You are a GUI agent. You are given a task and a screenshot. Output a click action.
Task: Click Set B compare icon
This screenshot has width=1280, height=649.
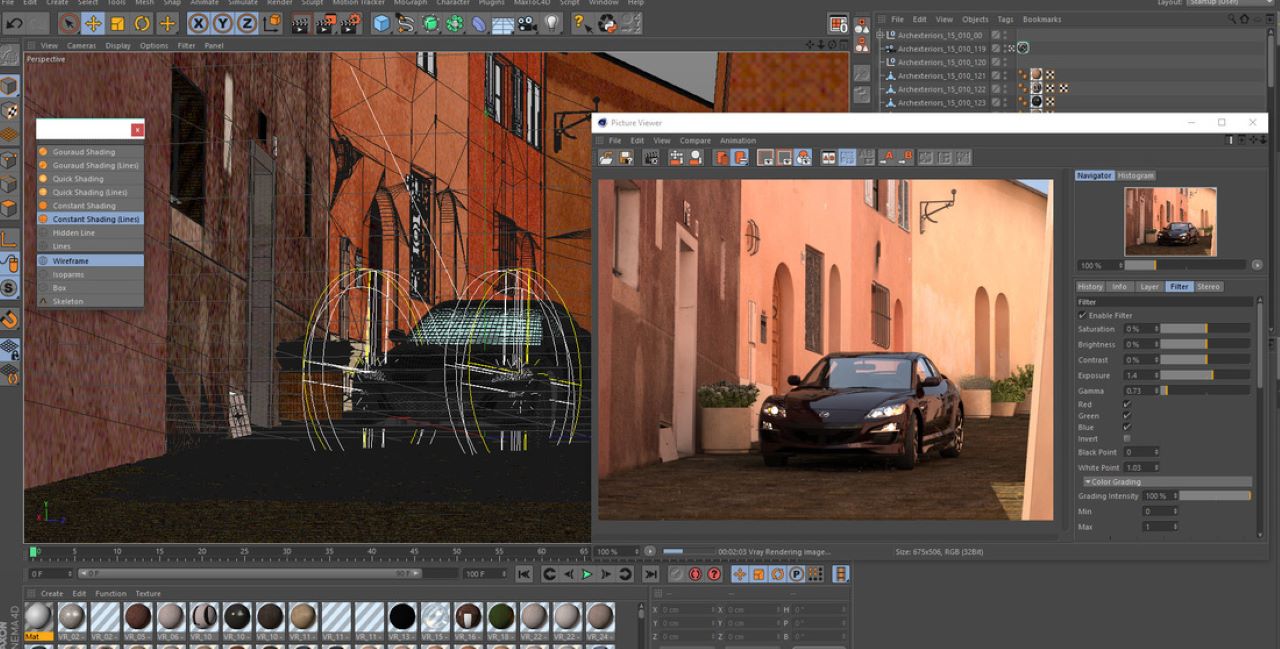(x=906, y=157)
